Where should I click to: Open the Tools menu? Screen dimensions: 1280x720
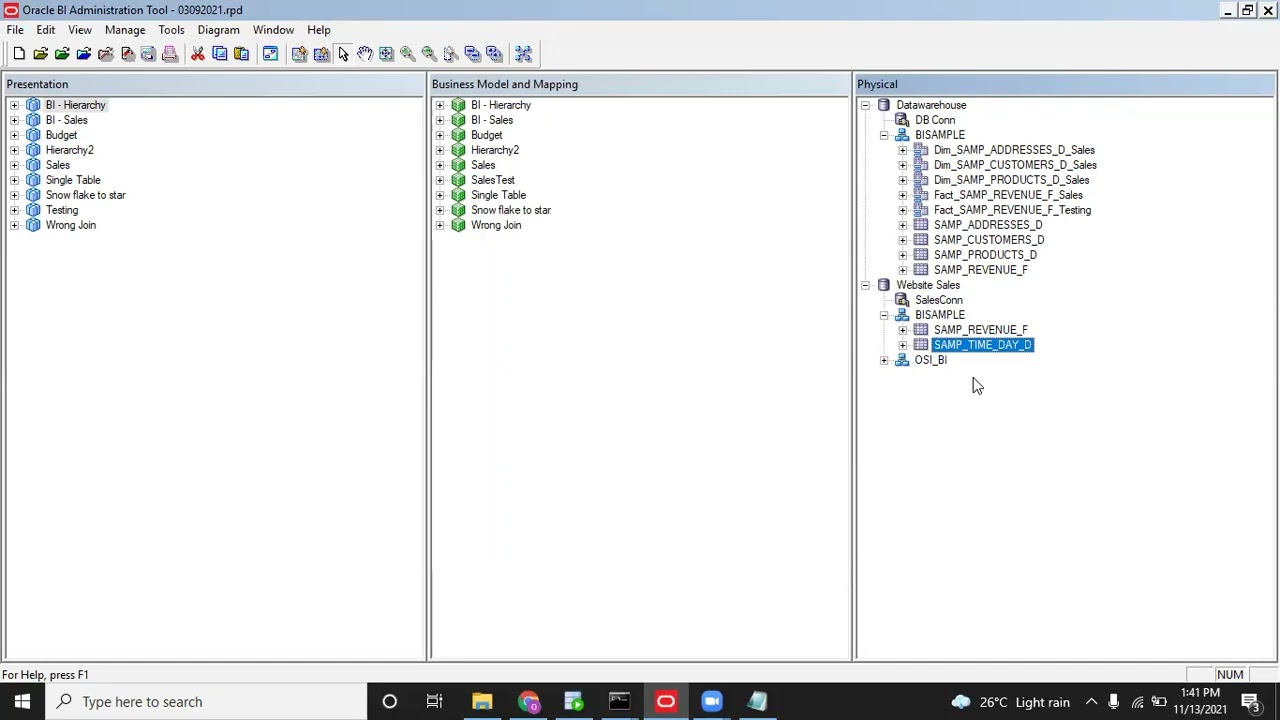(171, 30)
